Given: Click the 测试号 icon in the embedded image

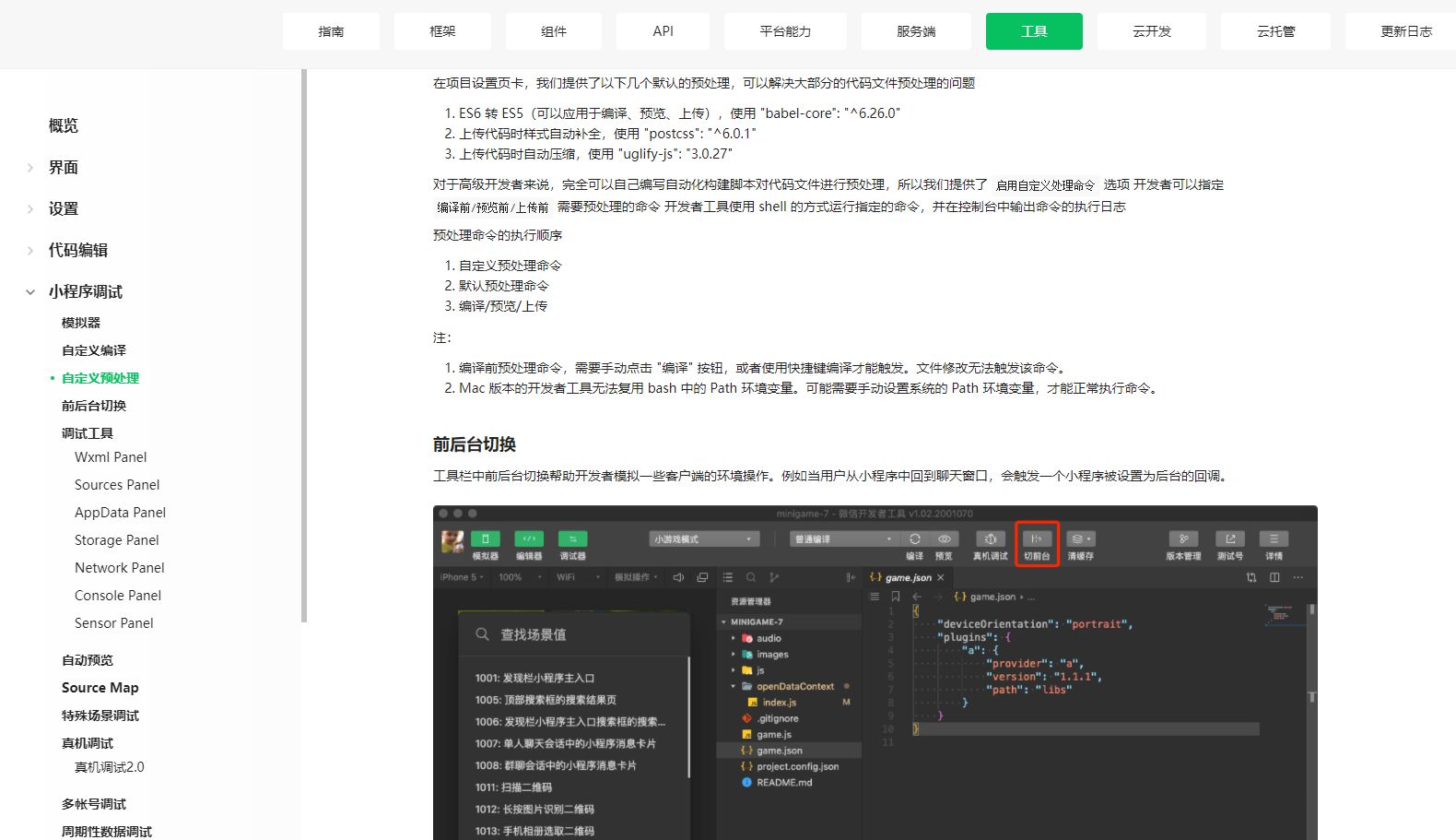Looking at the screenshot, I should coord(1230,539).
